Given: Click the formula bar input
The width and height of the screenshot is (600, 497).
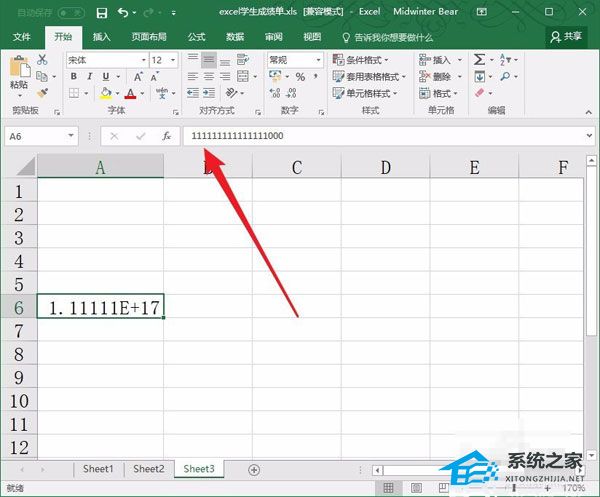Looking at the screenshot, I should (x=384, y=136).
